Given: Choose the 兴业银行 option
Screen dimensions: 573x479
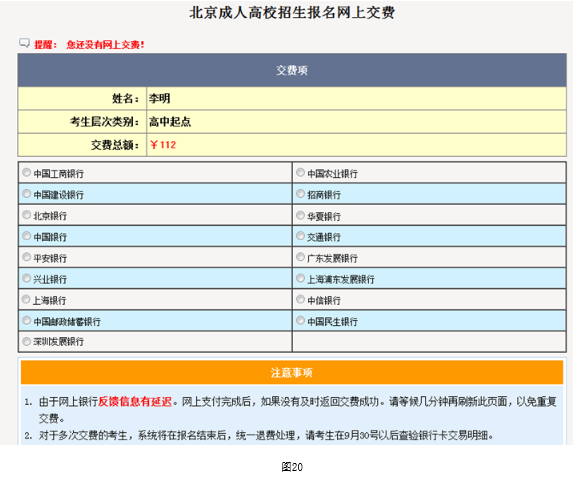Looking at the screenshot, I should [x=26, y=278].
